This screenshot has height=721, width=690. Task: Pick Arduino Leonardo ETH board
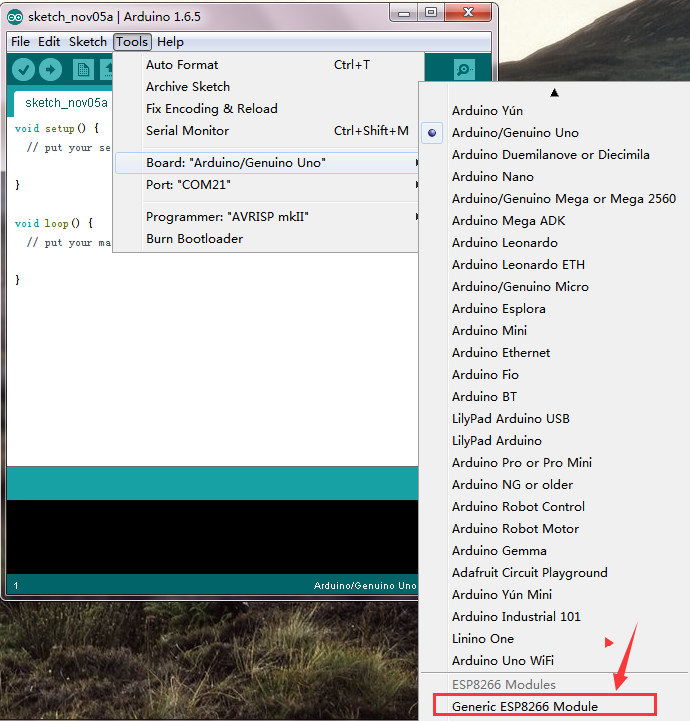coord(518,265)
